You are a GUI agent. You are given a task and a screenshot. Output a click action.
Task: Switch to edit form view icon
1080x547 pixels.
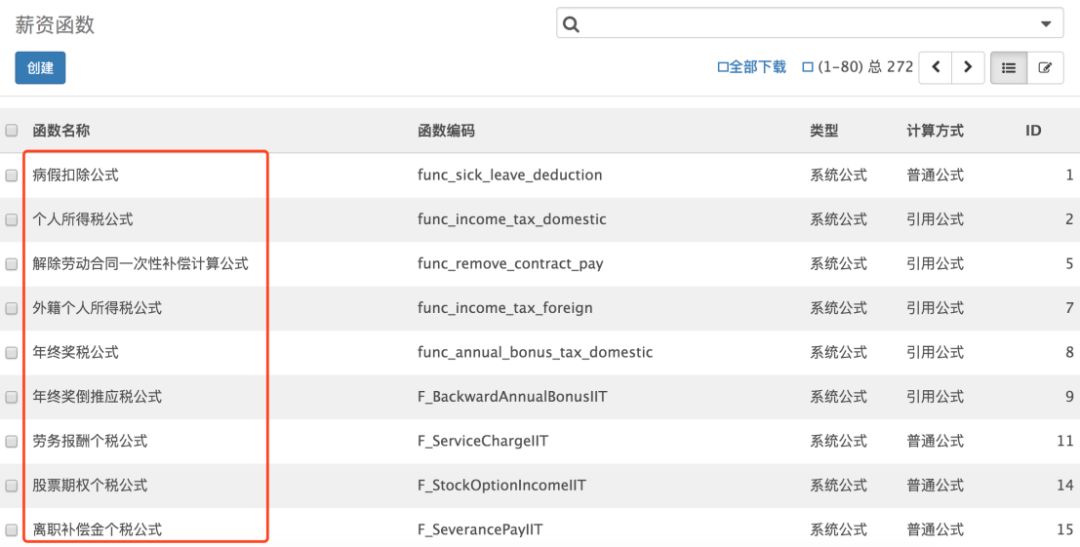click(x=1045, y=68)
